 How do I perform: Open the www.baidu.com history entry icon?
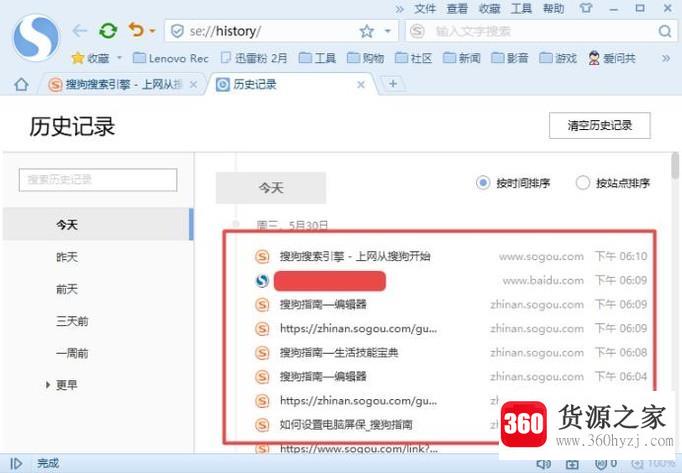[x=262, y=281]
